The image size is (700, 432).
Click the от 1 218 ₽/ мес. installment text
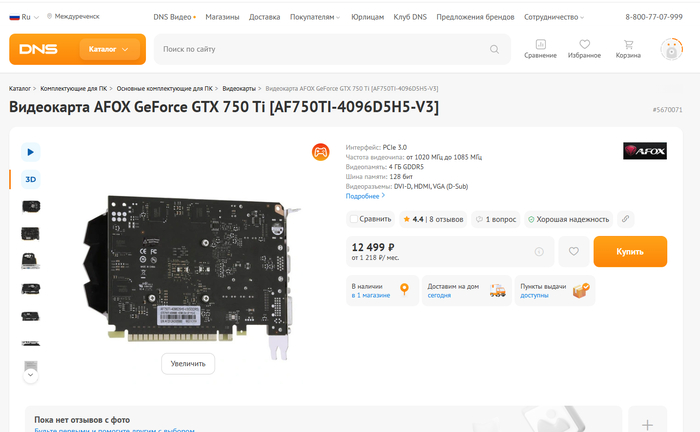coord(375,258)
